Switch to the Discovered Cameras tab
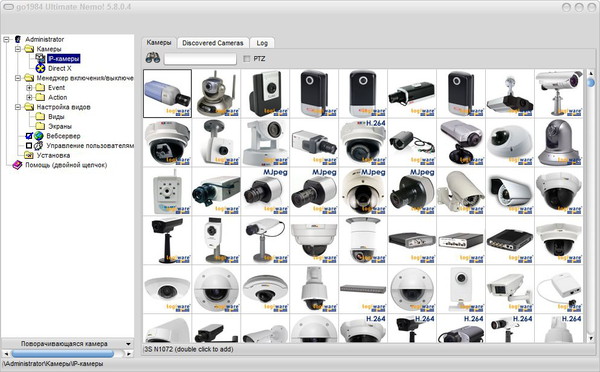This screenshot has width=600, height=372. coord(213,43)
